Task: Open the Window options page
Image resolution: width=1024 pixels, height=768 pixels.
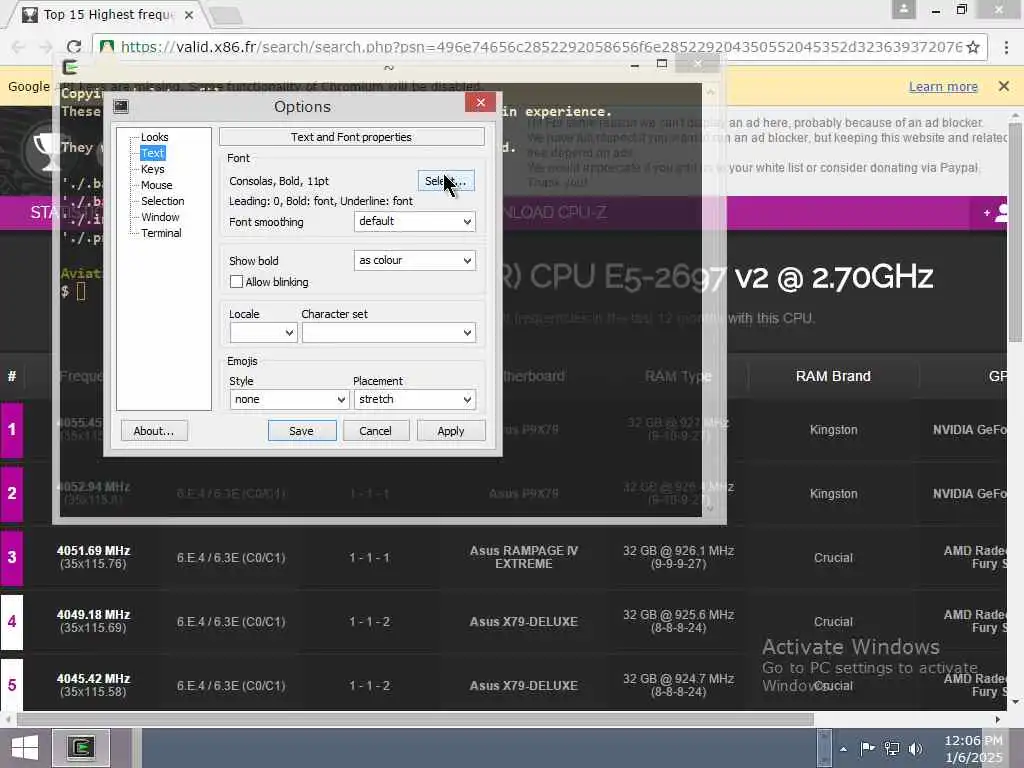Action: click(x=160, y=217)
